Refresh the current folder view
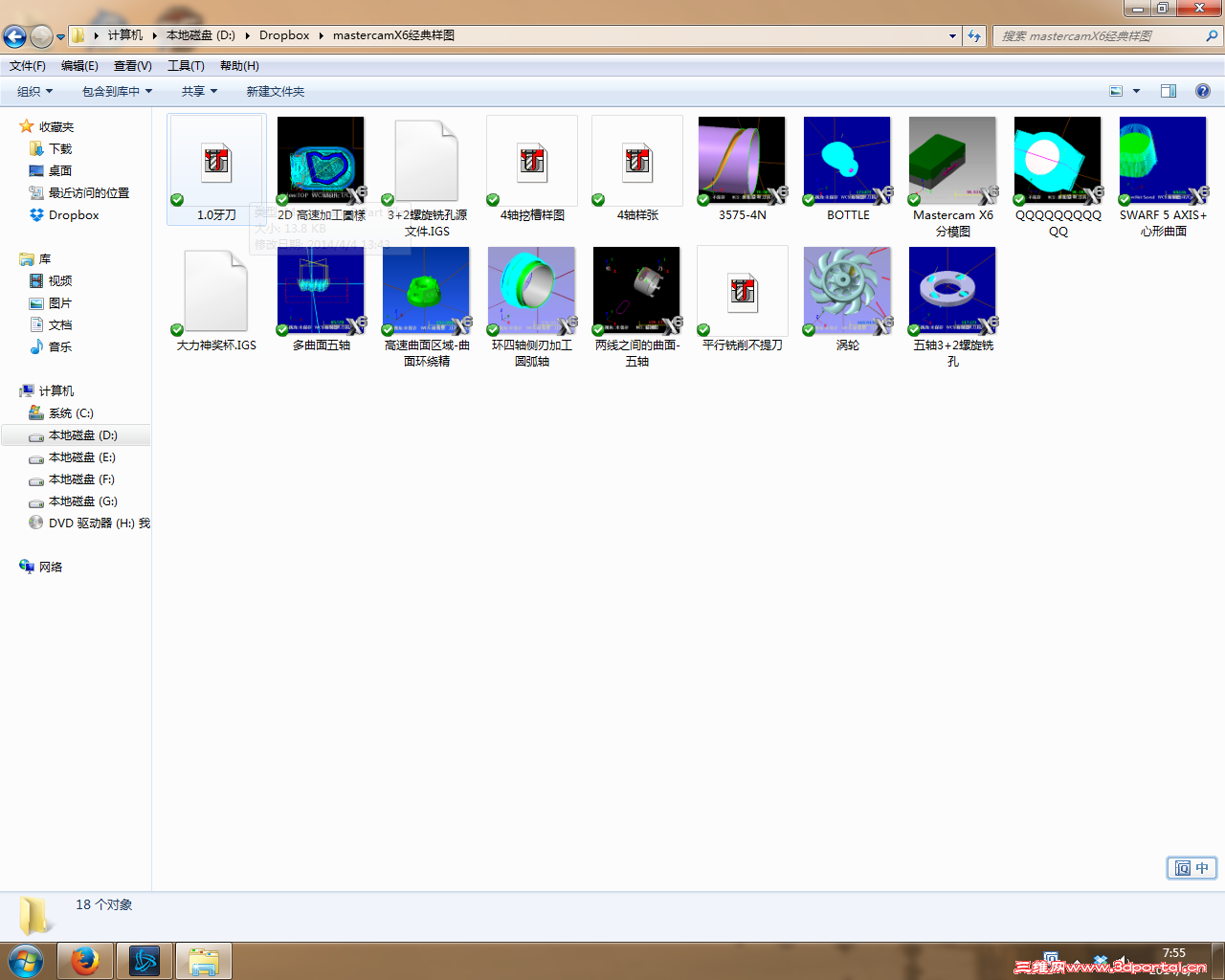The width and height of the screenshot is (1225, 980). pyautogui.click(x=974, y=36)
